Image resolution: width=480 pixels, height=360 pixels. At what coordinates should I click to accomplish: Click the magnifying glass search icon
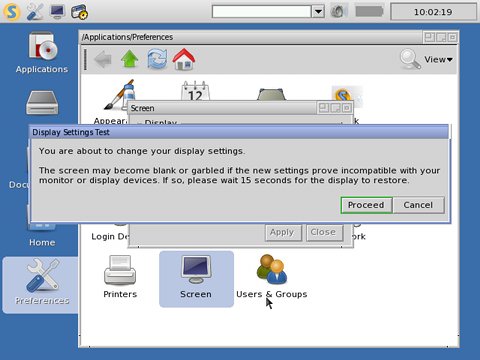pyautogui.click(x=410, y=59)
